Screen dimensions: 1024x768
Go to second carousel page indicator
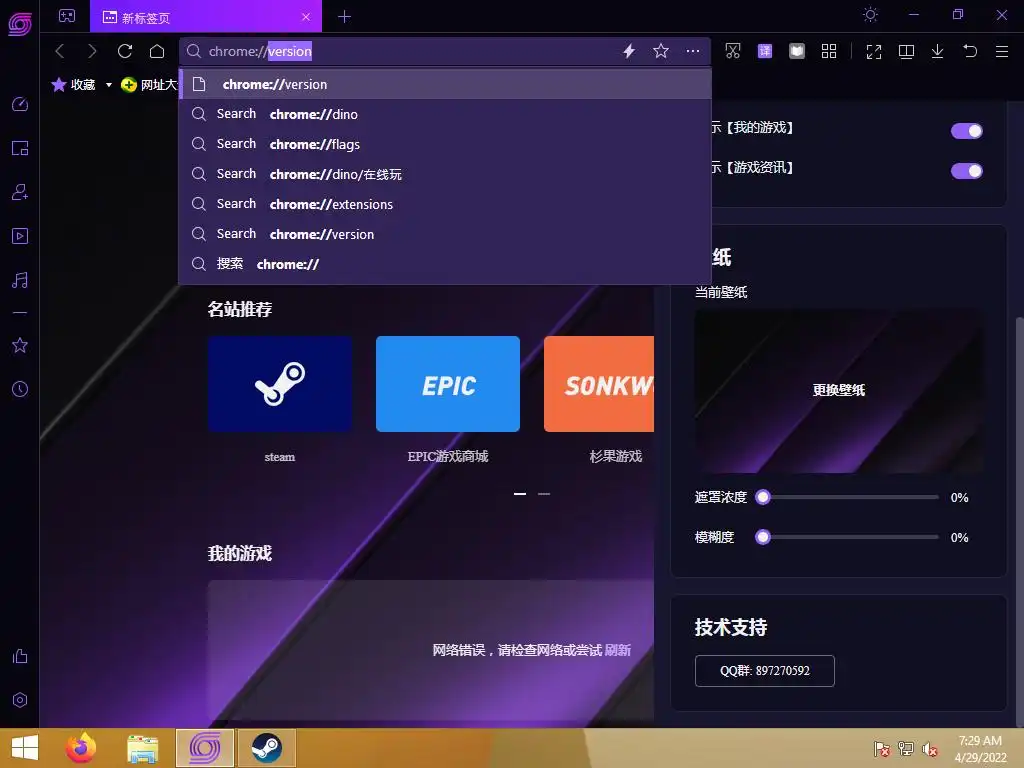(544, 494)
